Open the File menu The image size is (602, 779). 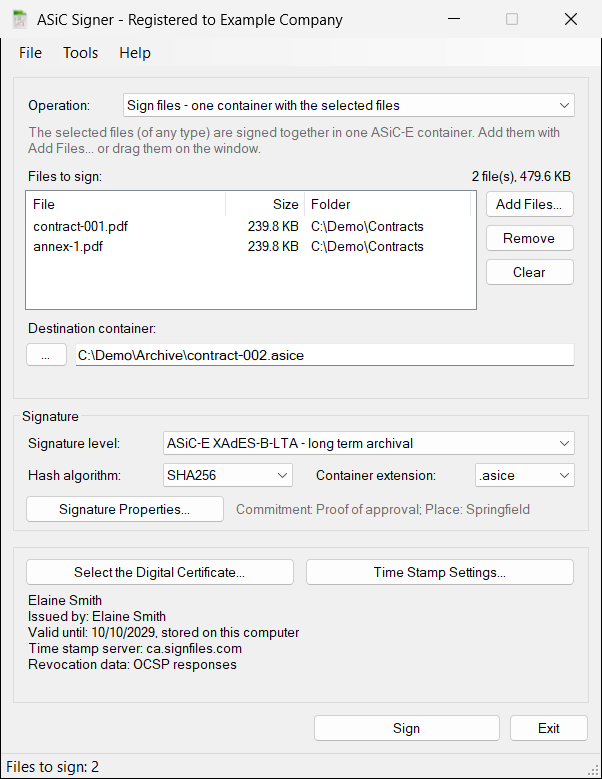coord(30,53)
